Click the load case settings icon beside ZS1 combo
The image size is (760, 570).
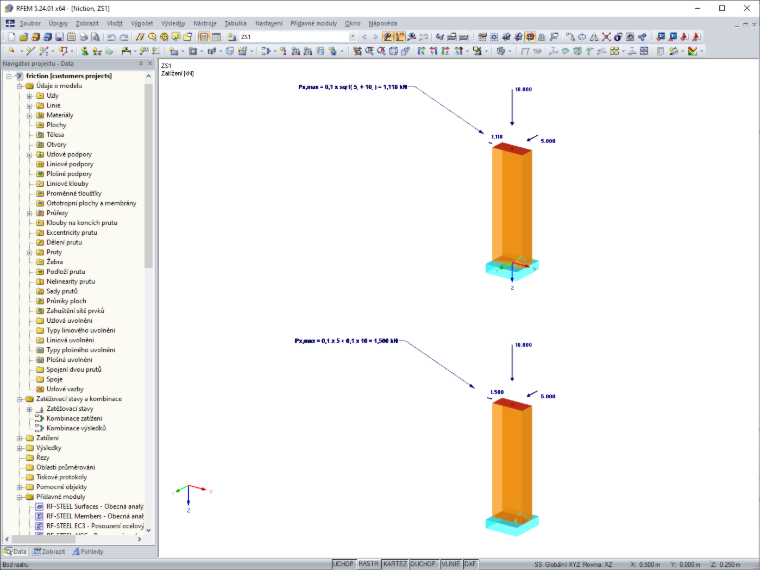pyautogui.click(x=232, y=37)
